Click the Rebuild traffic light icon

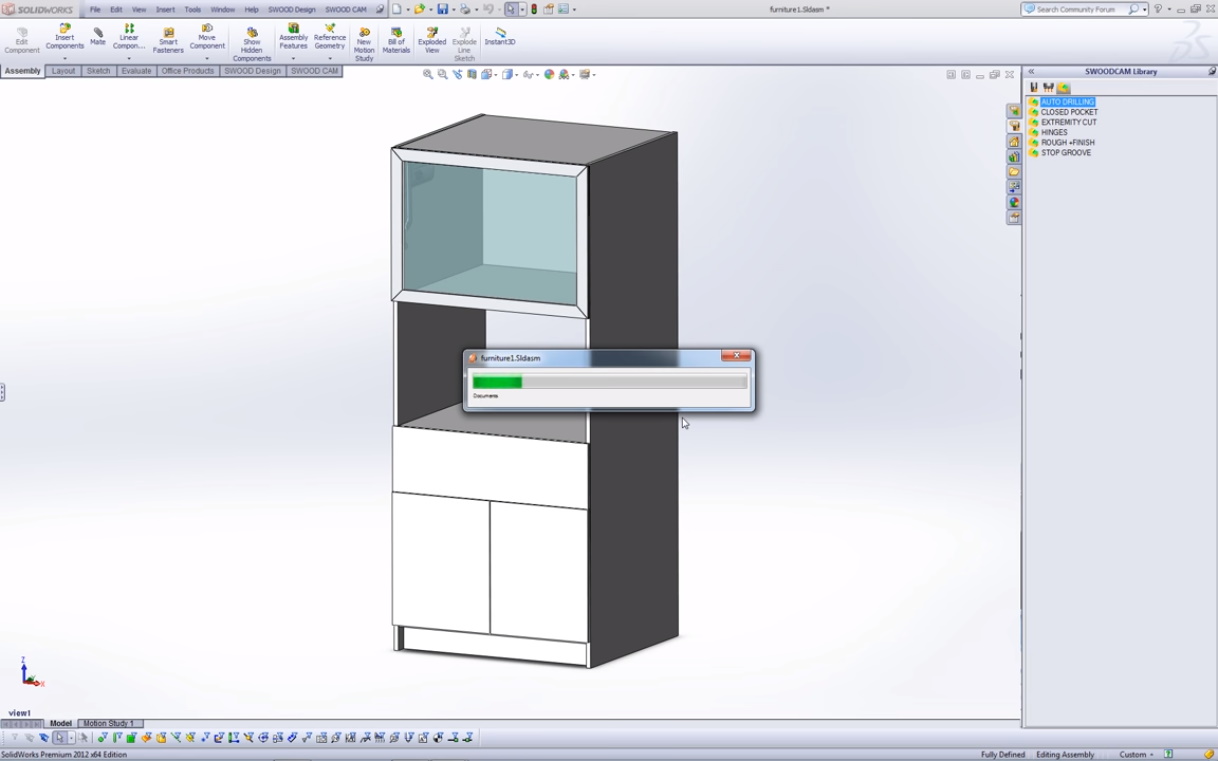(534, 9)
